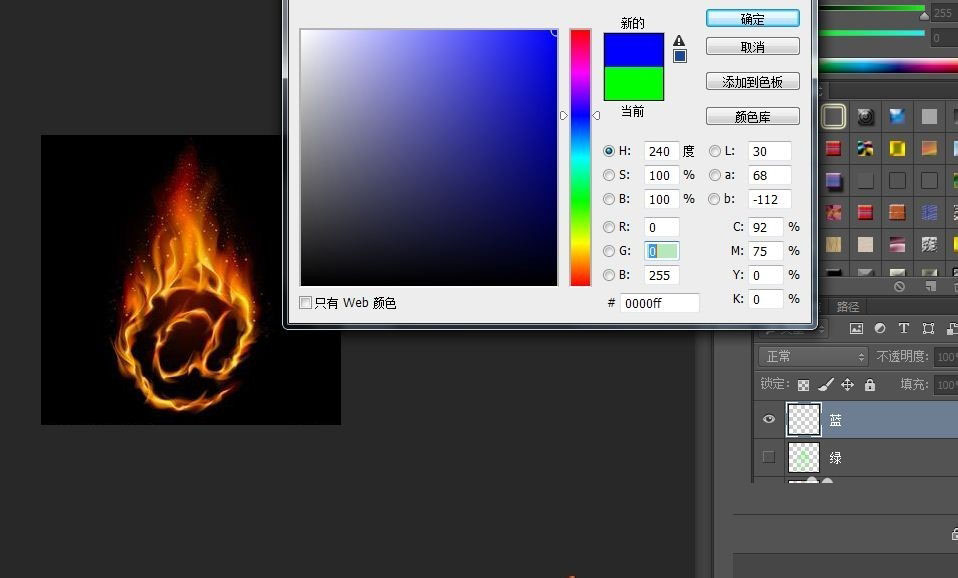Click the vertical rainbow hue slider
Image resolution: width=958 pixels, height=578 pixels.
(580, 157)
